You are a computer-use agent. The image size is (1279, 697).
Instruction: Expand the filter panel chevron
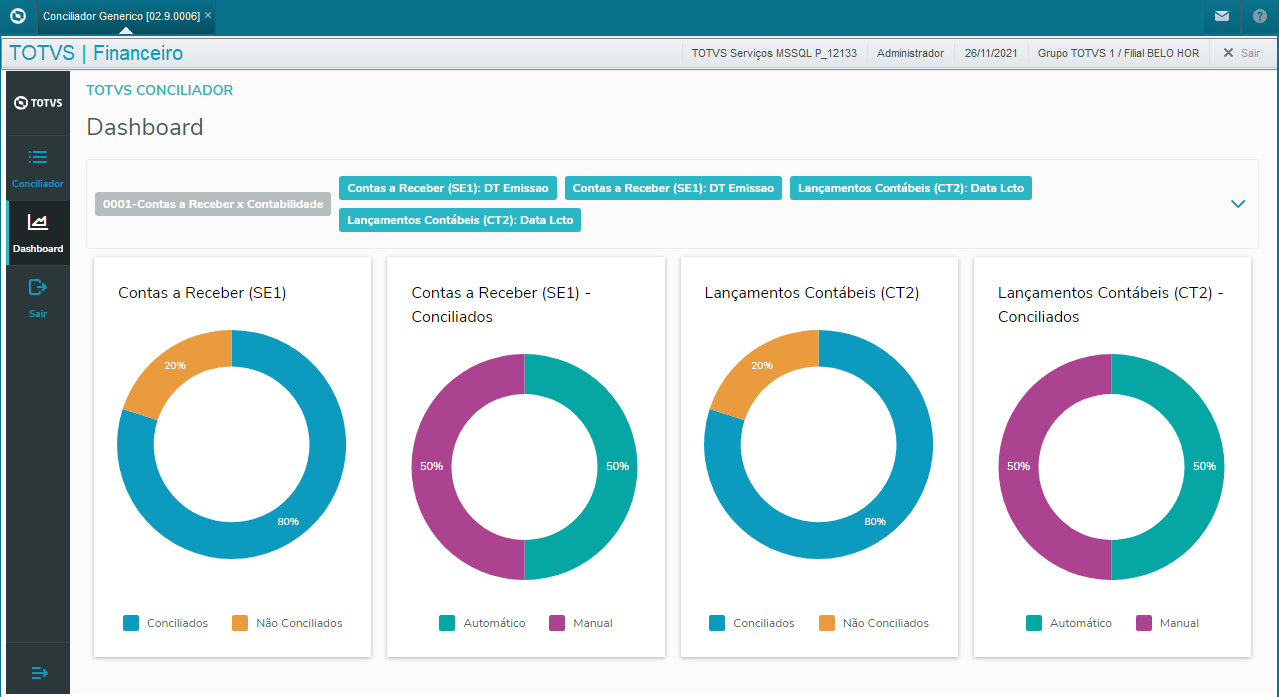(1238, 203)
